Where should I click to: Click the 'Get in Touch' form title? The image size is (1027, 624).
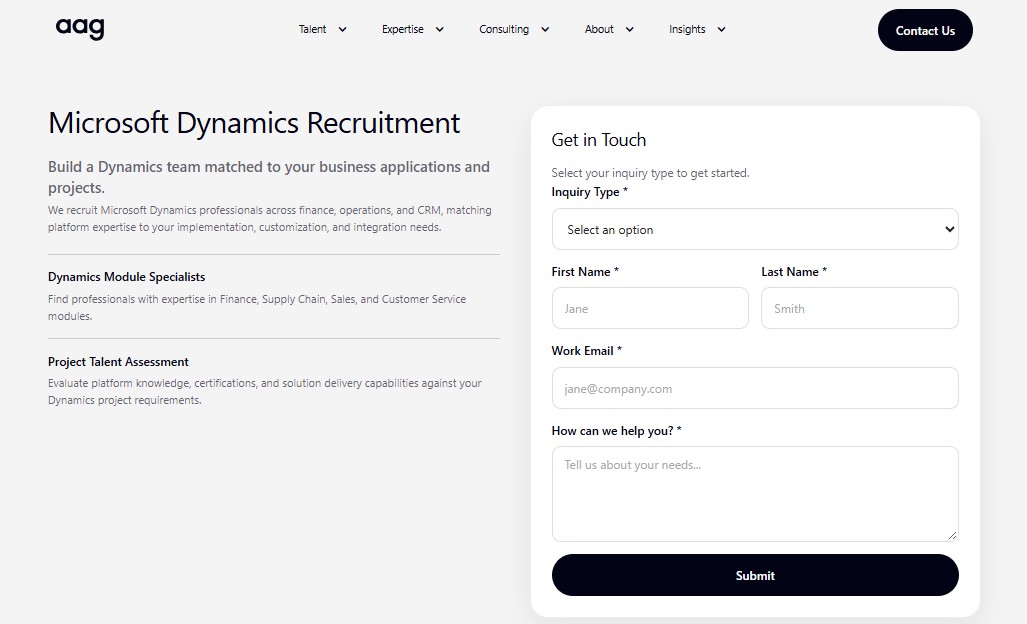point(599,140)
